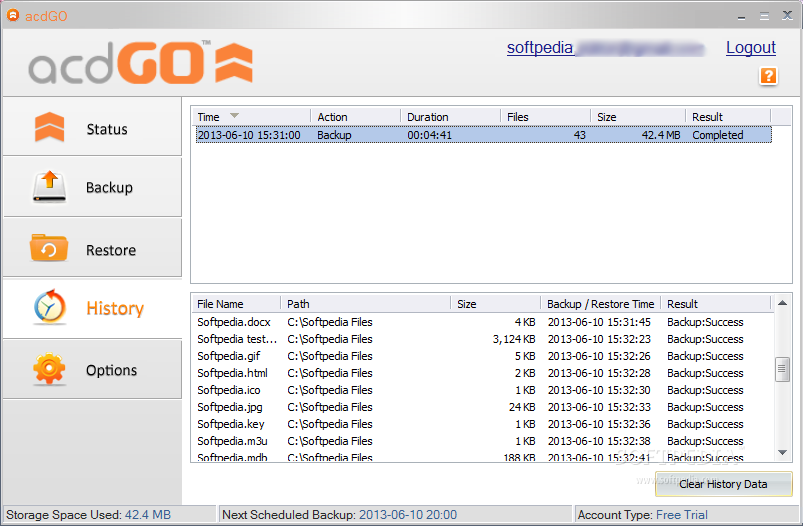Image resolution: width=803 pixels, height=526 pixels.
Task: Select Softpedia.gif file row
Action: [483, 356]
